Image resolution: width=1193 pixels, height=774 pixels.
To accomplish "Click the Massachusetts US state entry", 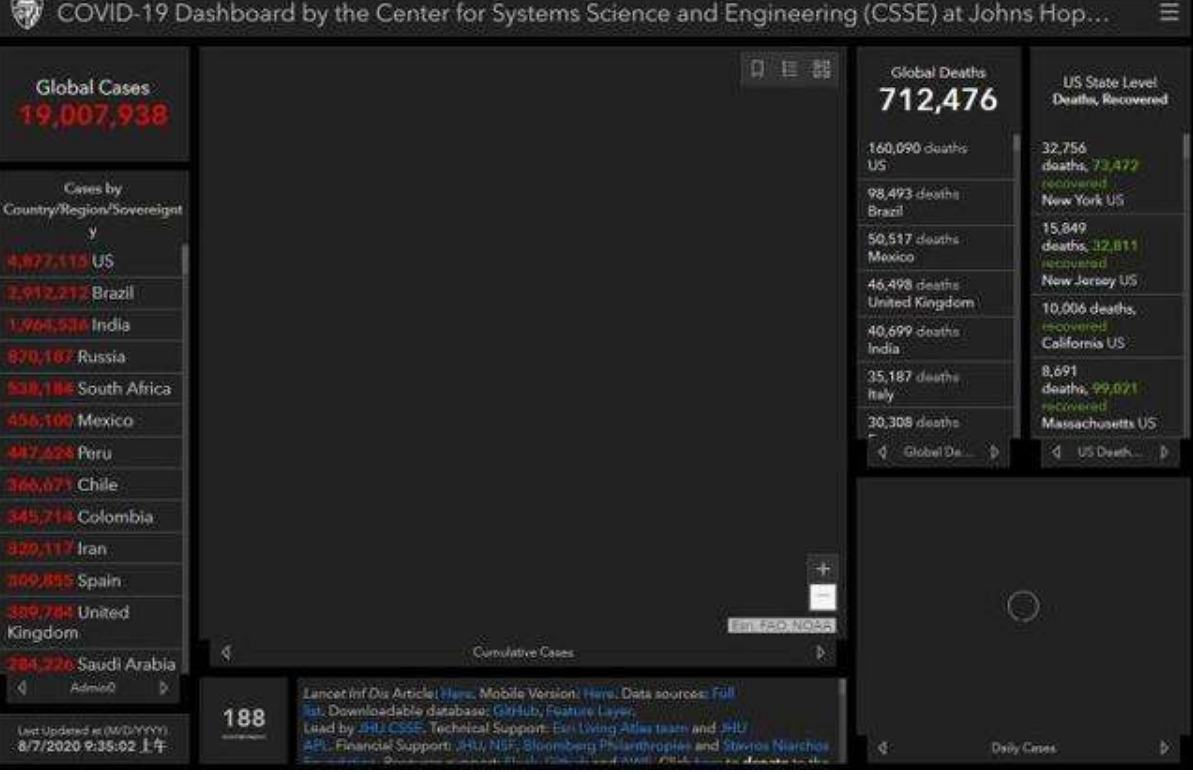I will (x=1108, y=397).
